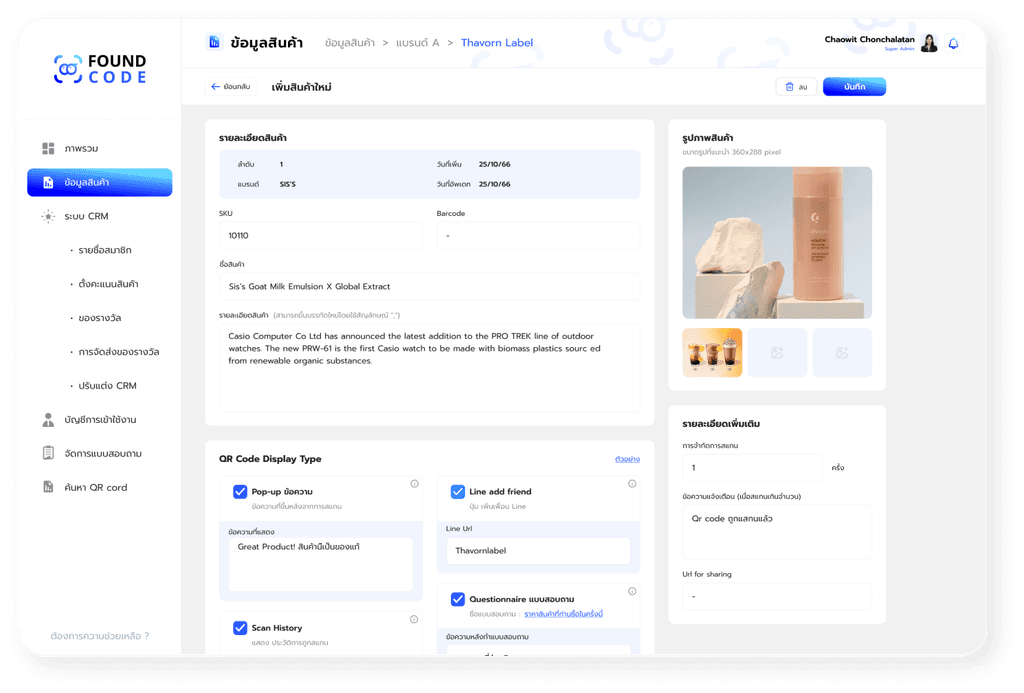The image size is (1024, 693).
Task: Click the trash icon in delete button
Action: (789, 87)
